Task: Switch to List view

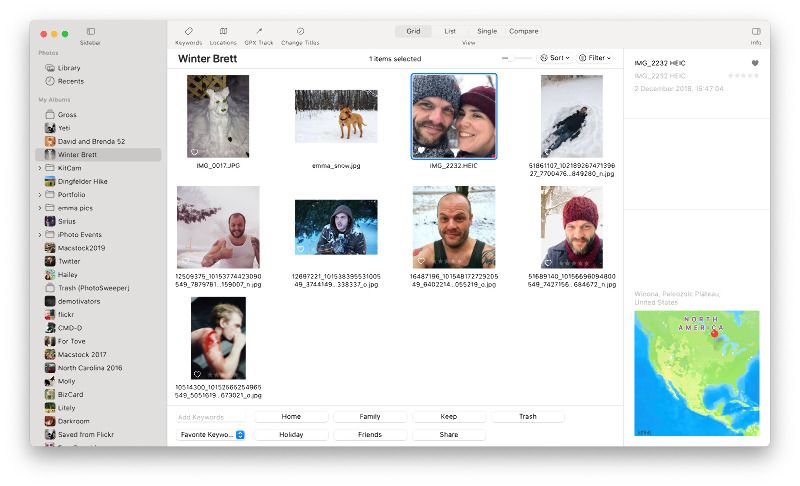Action: (x=449, y=31)
